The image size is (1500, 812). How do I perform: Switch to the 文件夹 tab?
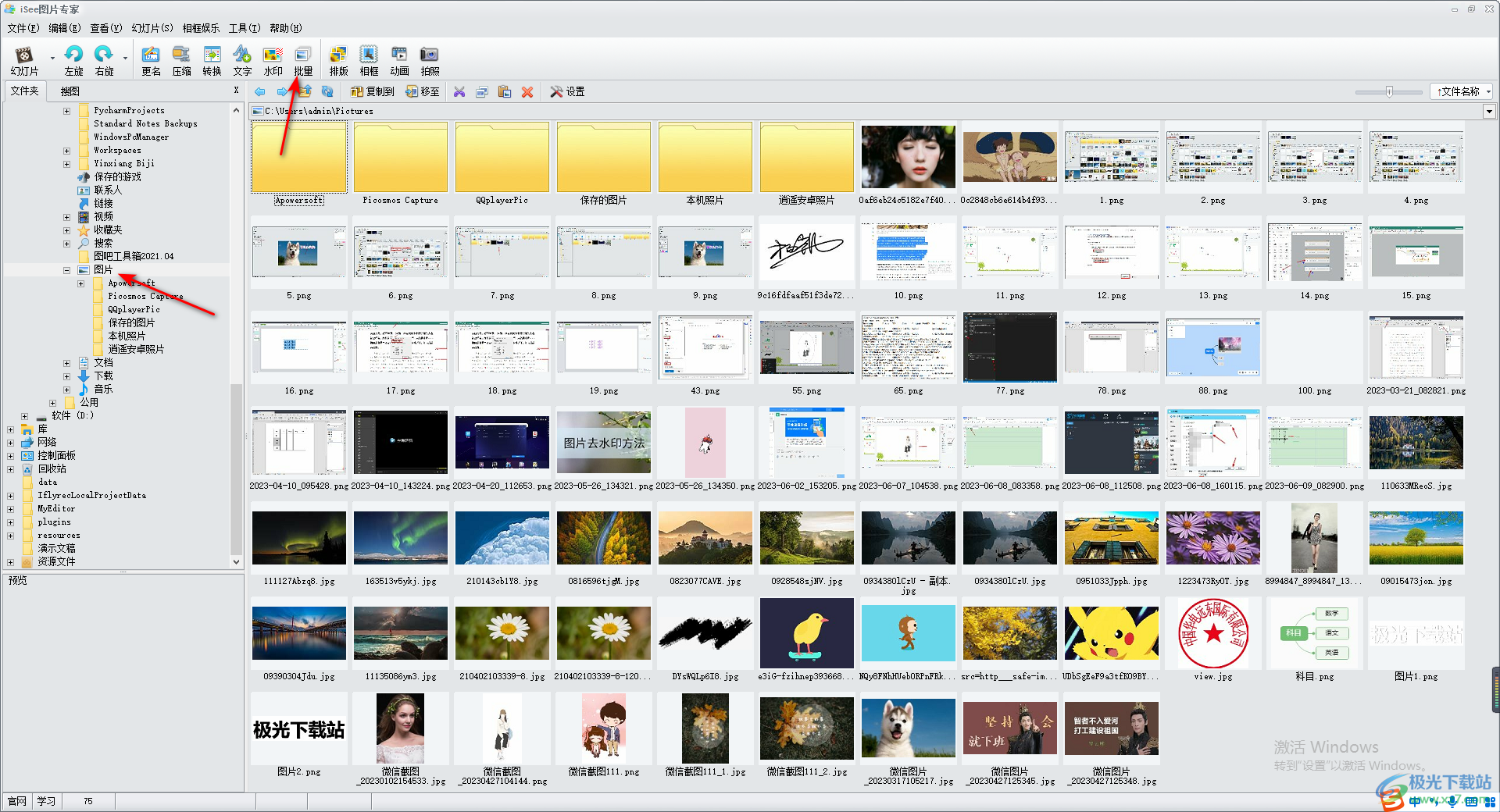[x=24, y=91]
